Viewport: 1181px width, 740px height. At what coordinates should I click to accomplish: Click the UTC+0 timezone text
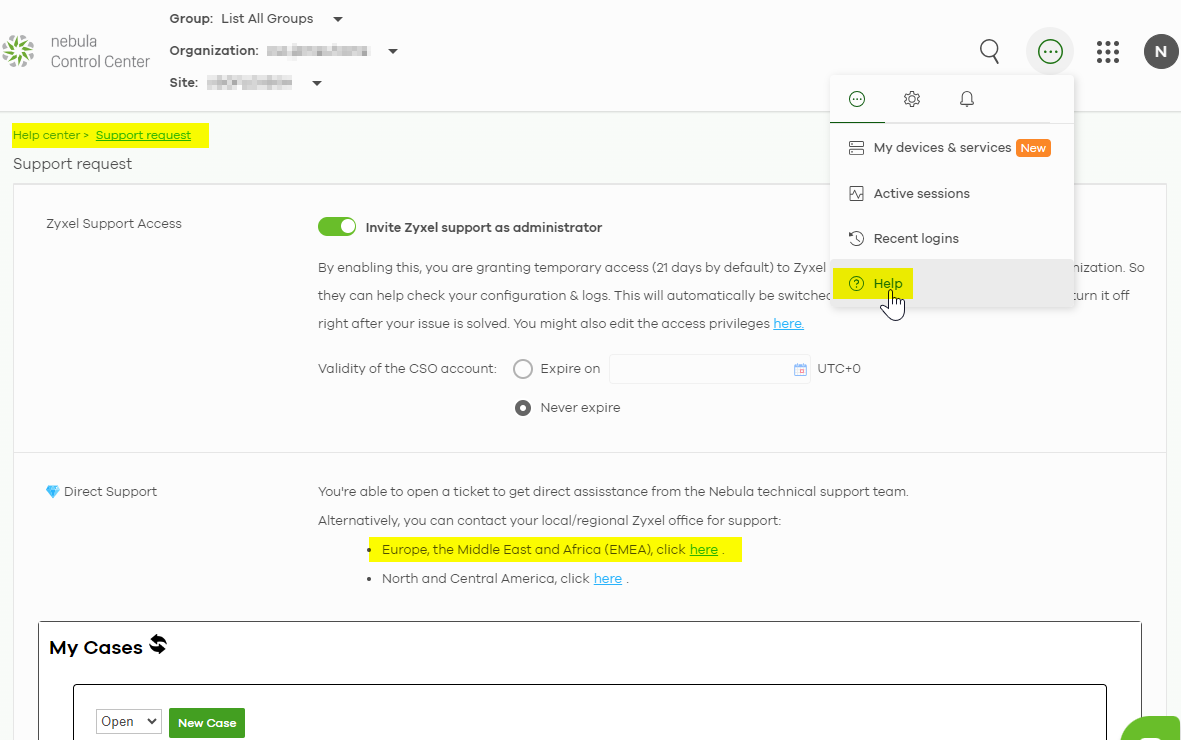point(839,368)
